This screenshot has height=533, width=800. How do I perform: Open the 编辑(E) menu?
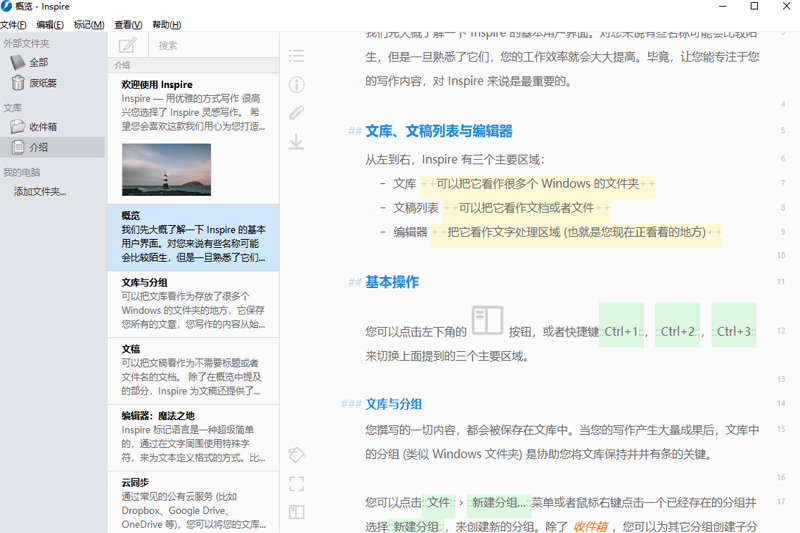click(x=50, y=24)
